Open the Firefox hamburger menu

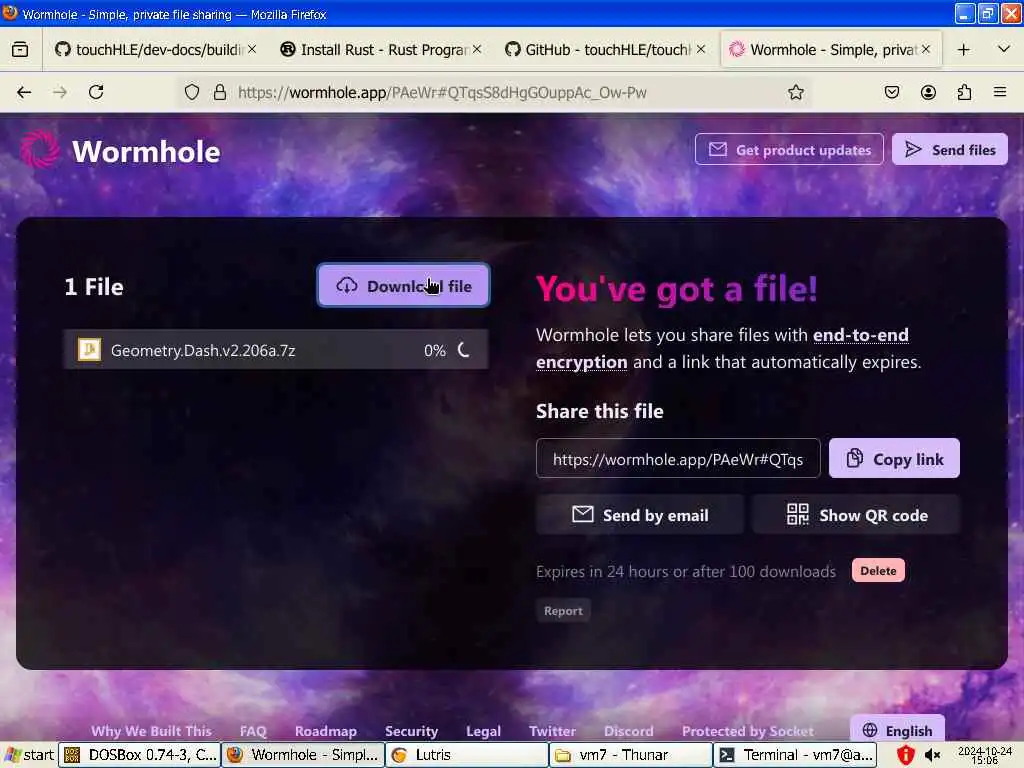point(1000,92)
